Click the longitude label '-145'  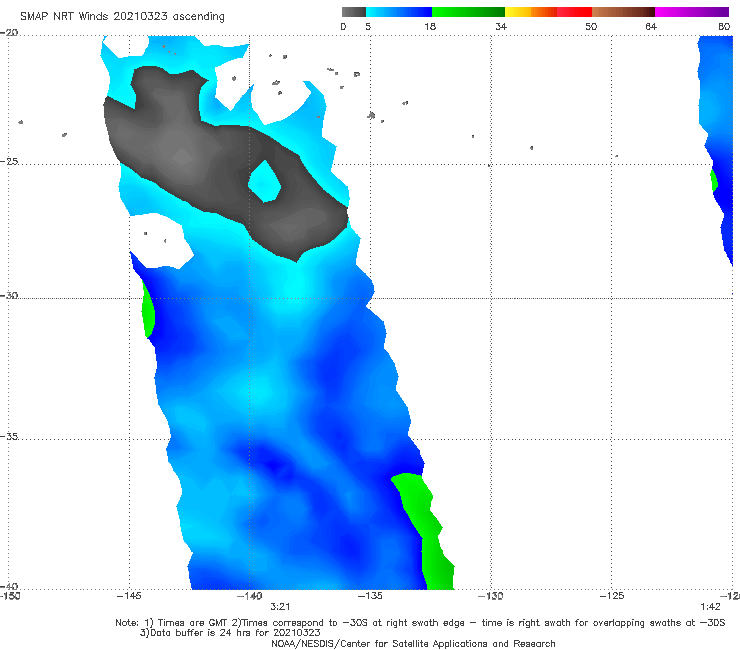click(x=129, y=596)
